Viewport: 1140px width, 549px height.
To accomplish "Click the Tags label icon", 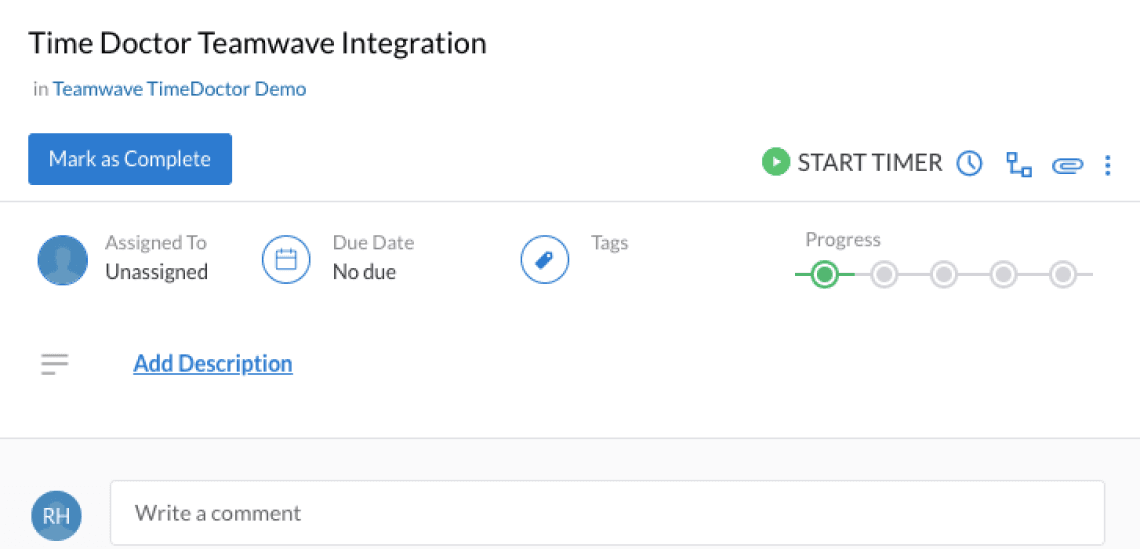I will point(545,260).
